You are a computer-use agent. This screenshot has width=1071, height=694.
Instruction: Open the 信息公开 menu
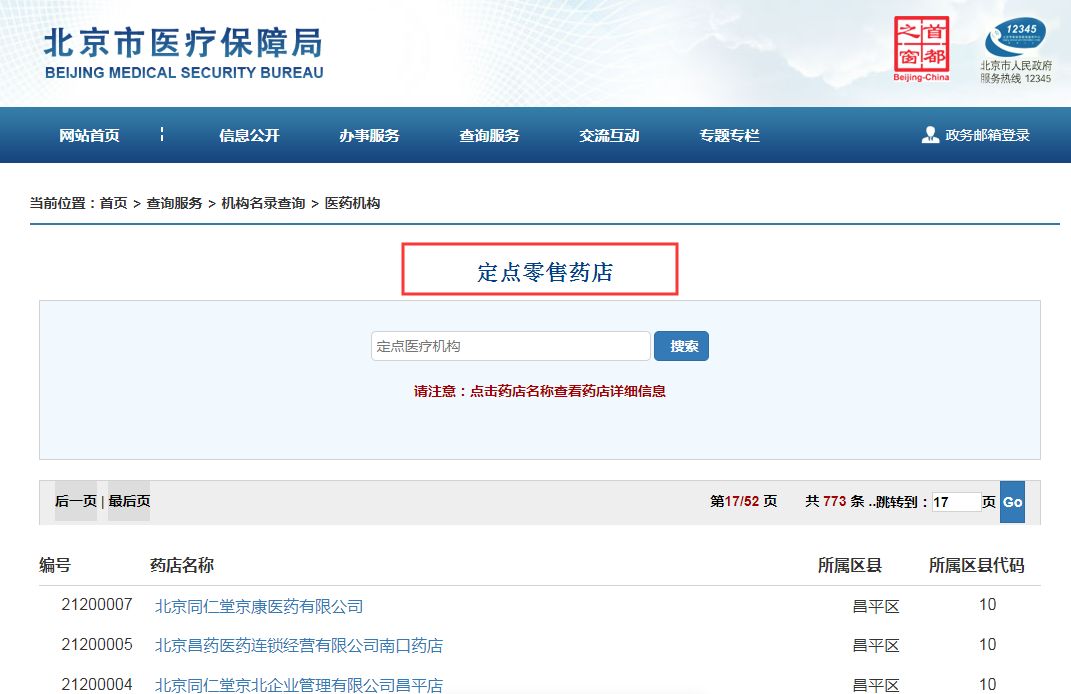point(249,135)
